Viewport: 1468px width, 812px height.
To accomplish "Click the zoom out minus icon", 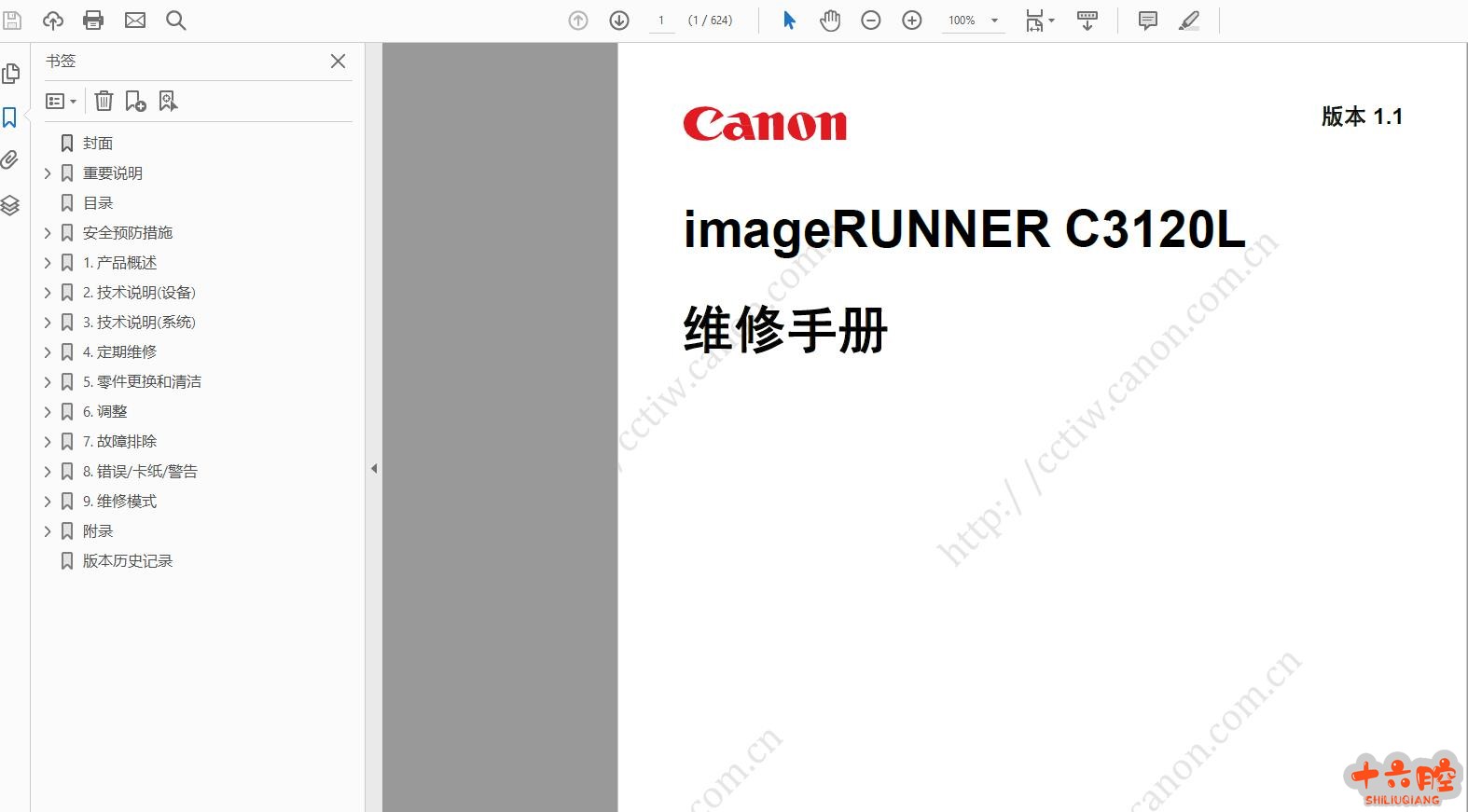I will [870, 21].
